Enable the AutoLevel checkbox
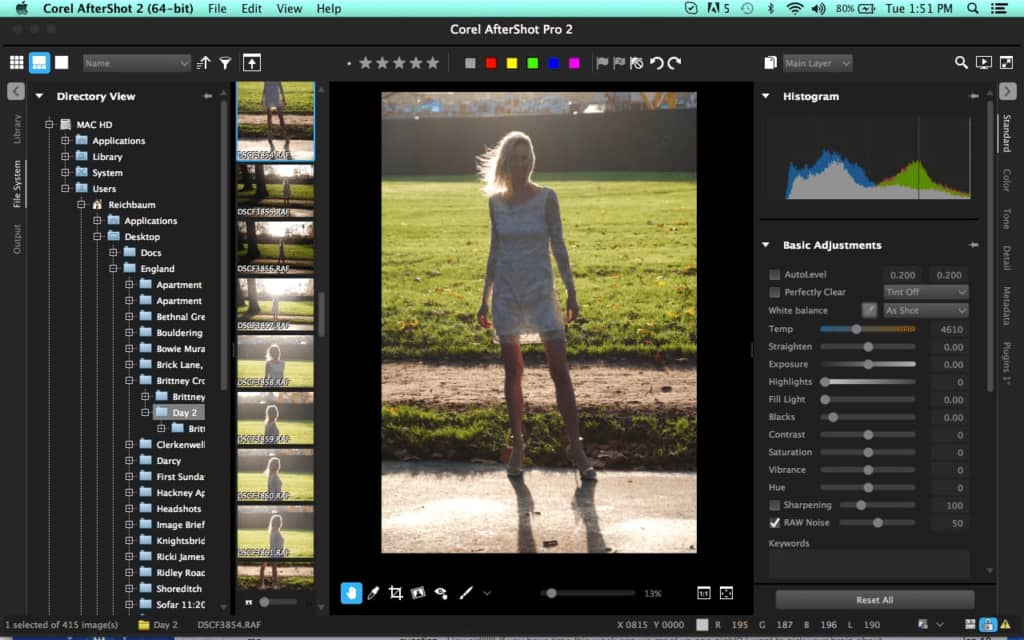 (775, 275)
